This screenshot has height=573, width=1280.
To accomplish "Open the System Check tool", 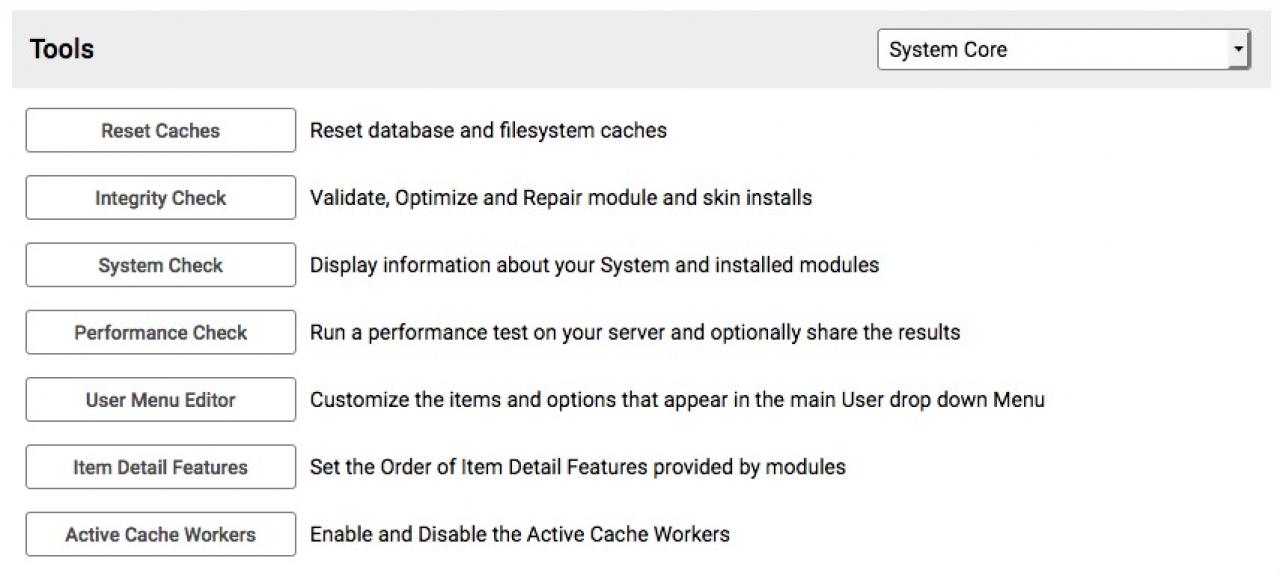I will coord(160,266).
